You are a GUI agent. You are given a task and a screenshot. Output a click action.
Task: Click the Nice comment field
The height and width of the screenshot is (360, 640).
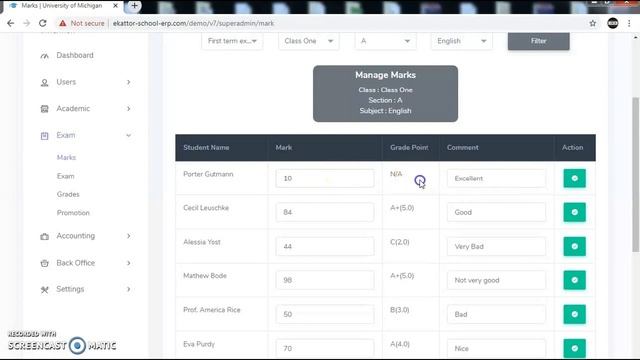pyautogui.click(x=496, y=348)
